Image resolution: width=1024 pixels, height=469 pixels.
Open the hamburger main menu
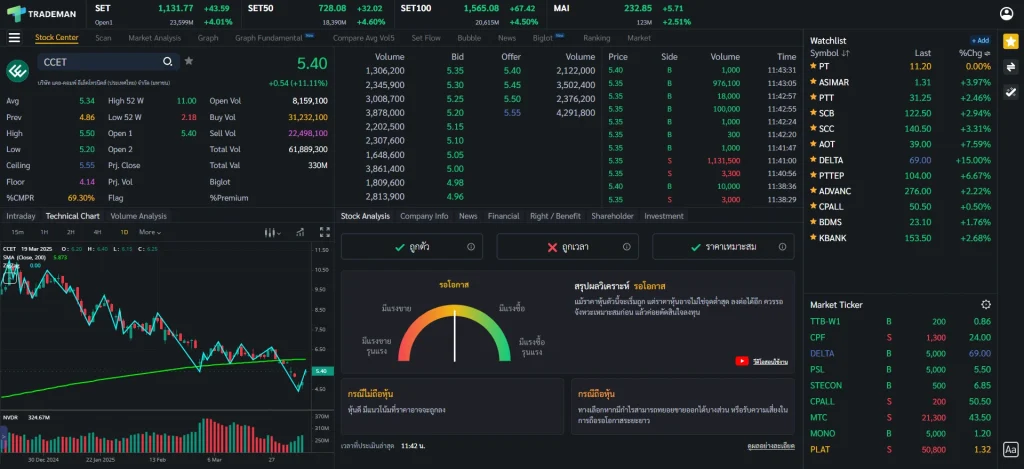(14, 38)
